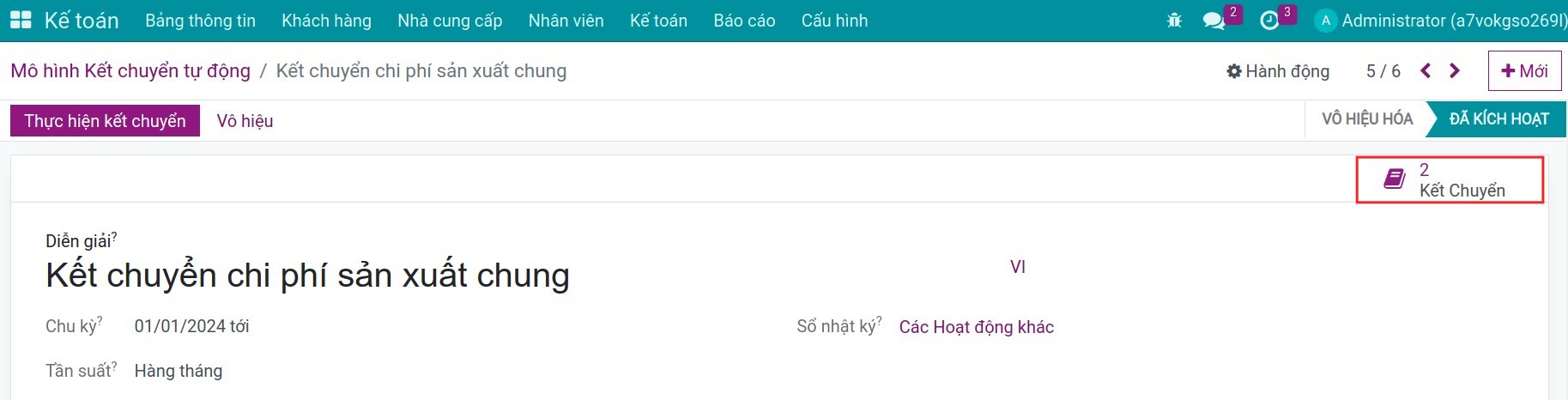Open the apps grid home icon

[21, 20]
